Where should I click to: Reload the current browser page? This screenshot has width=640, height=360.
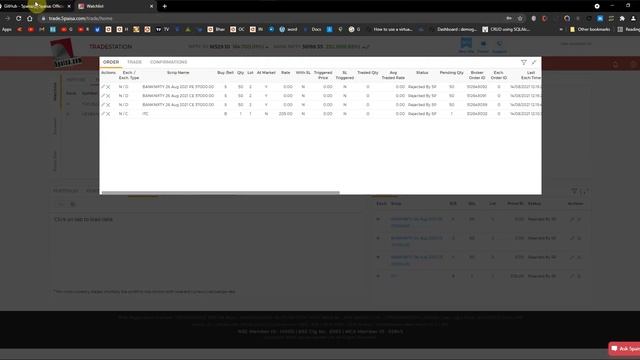pyautogui.click(x=18, y=18)
